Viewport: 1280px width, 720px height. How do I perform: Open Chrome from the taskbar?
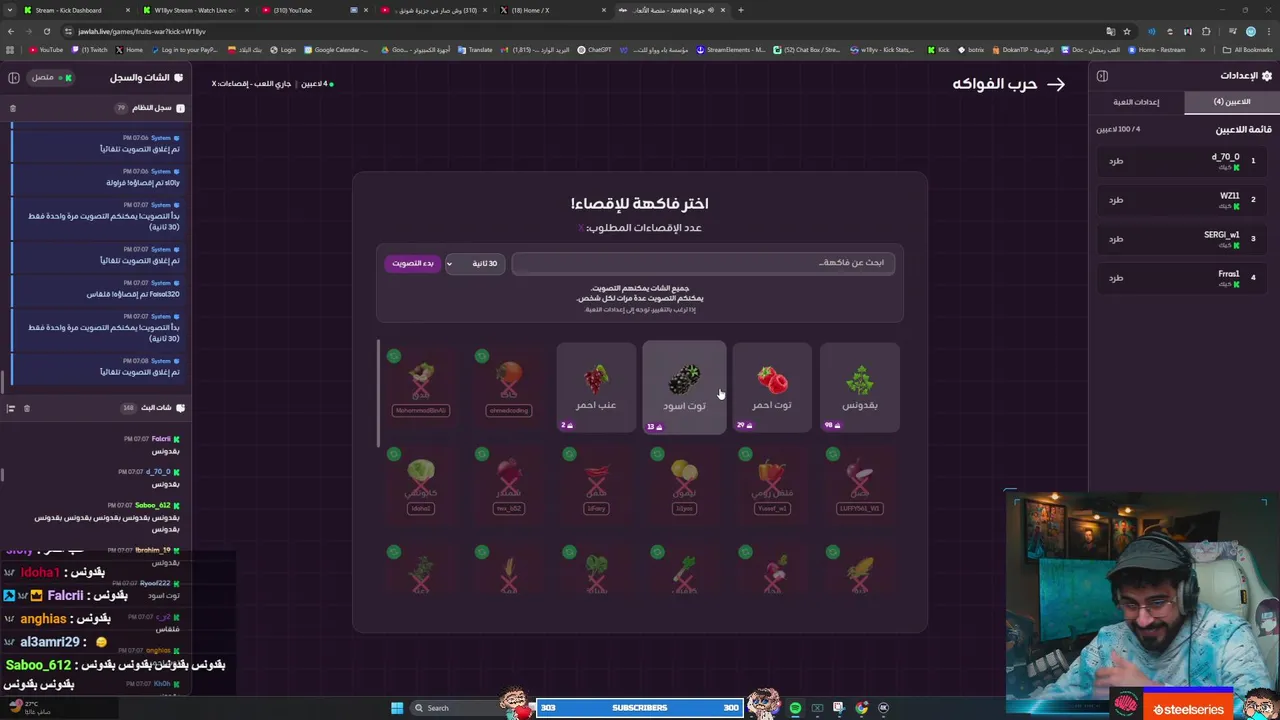point(861,708)
